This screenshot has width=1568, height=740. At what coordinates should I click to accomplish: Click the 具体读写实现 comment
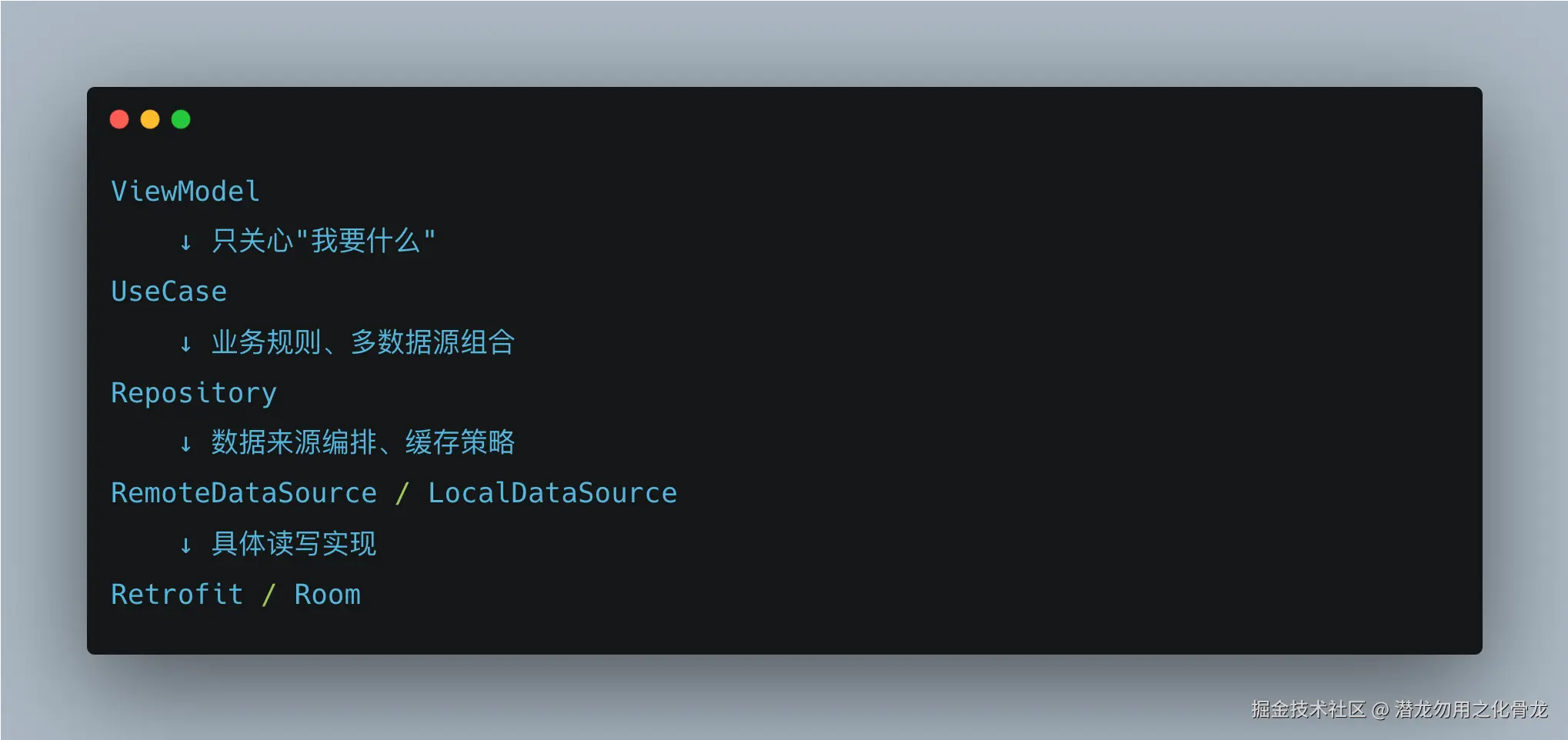[x=294, y=544]
